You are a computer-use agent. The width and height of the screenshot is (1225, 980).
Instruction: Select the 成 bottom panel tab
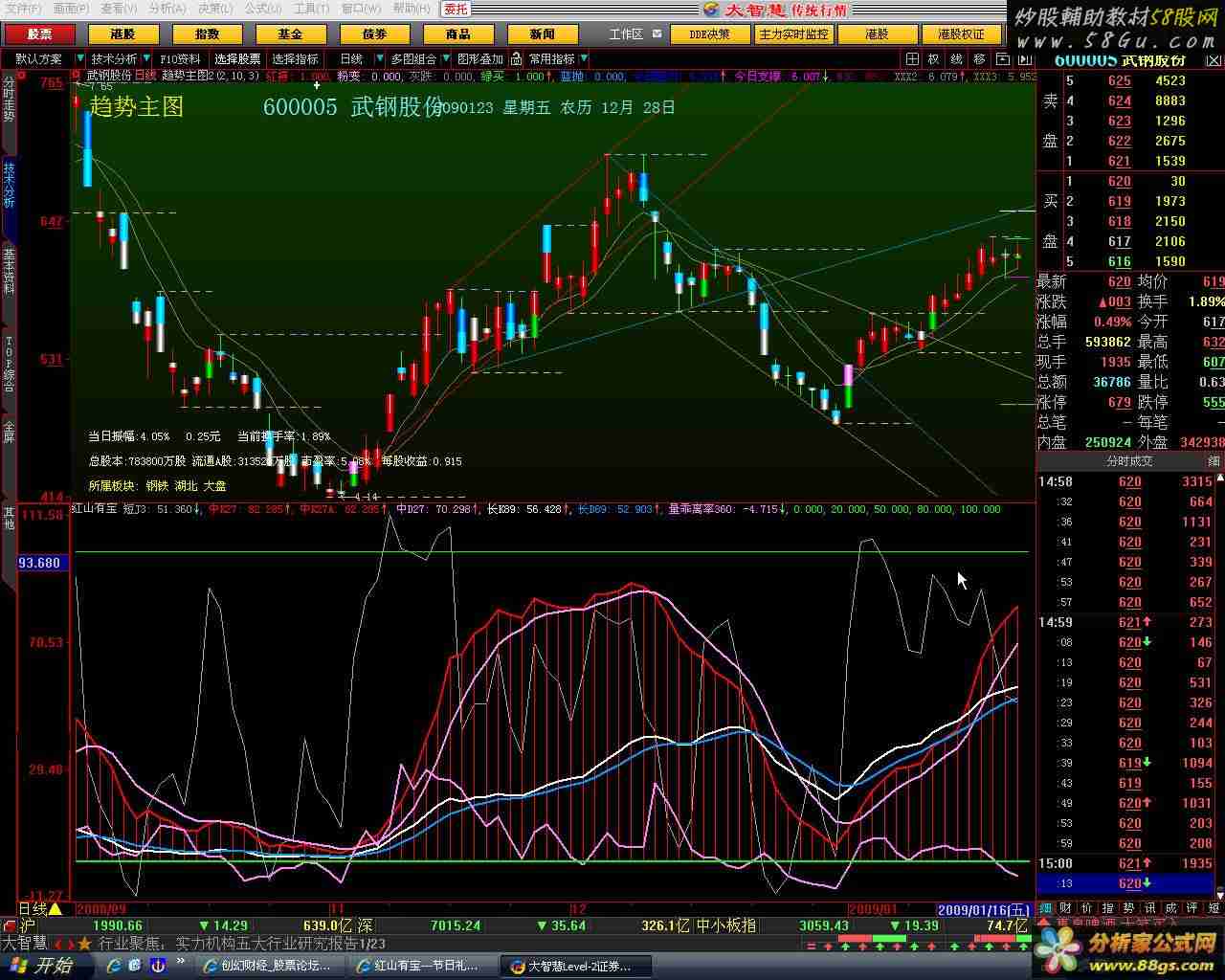tap(1171, 907)
